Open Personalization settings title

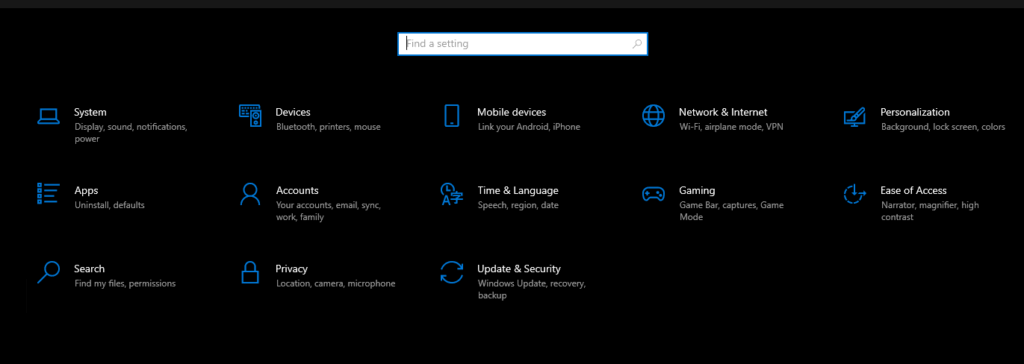tap(915, 112)
